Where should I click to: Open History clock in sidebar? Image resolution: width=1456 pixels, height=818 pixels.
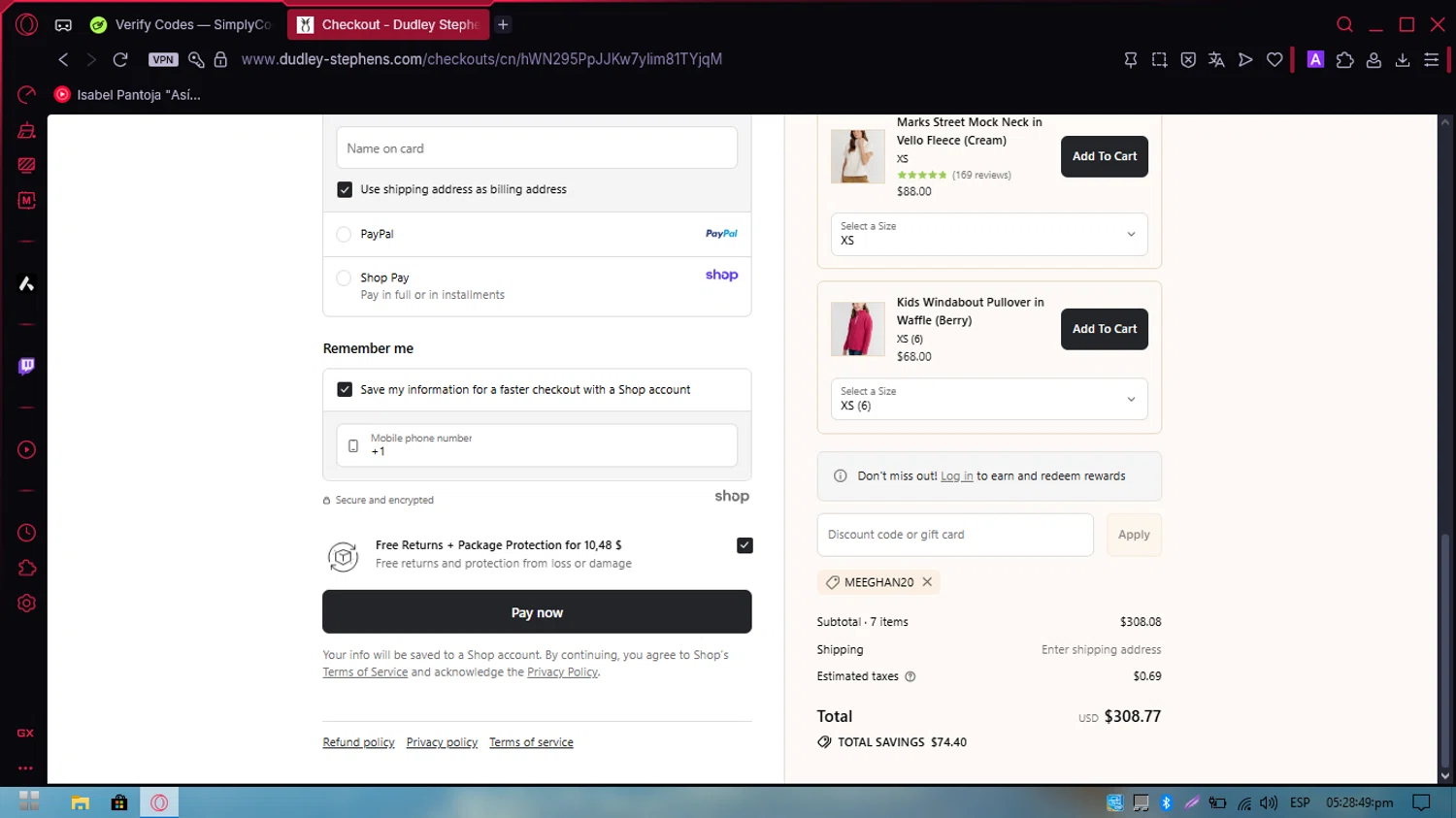(x=26, y=533)
